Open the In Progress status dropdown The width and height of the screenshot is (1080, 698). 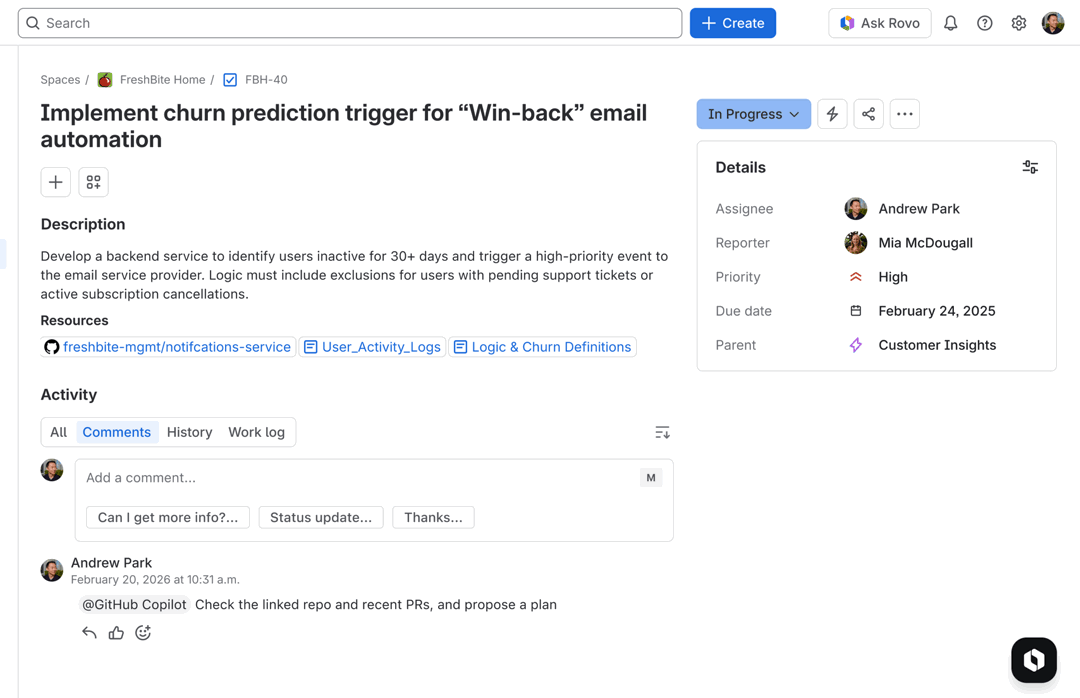point(754,114)
